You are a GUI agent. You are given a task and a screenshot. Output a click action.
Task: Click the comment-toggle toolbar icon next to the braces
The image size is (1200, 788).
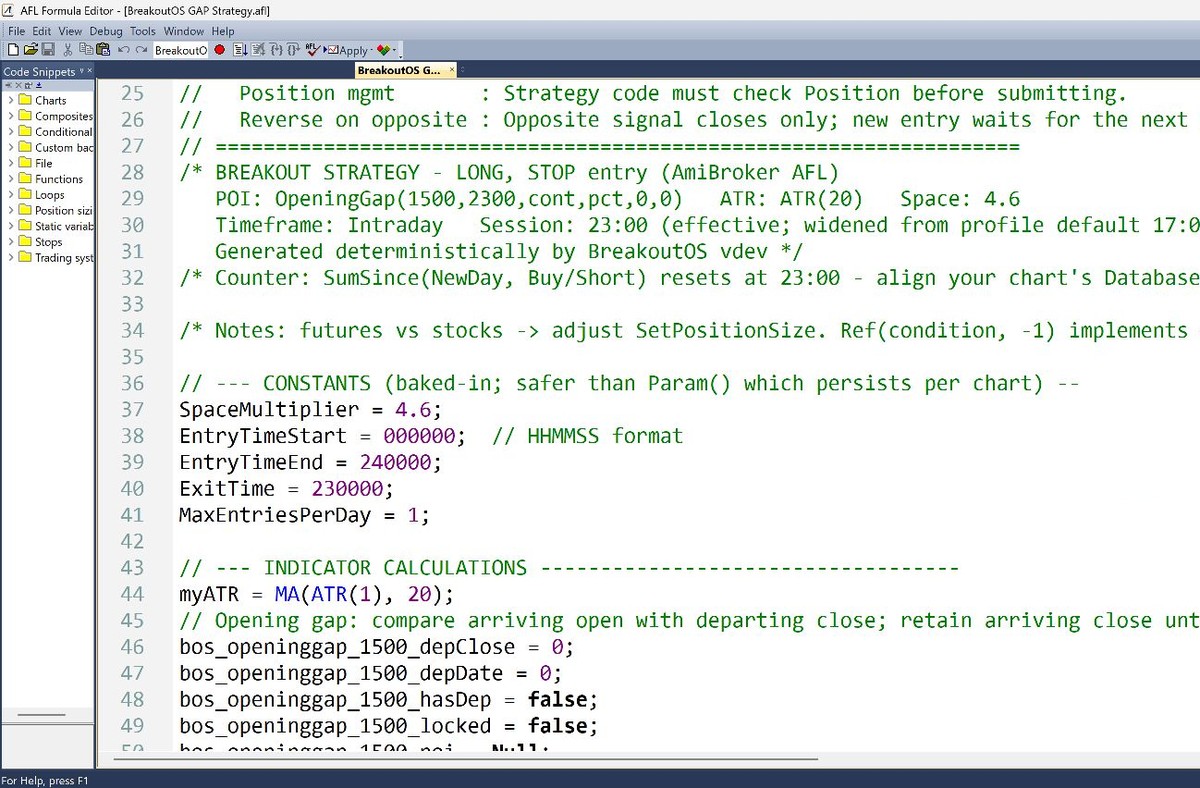258,49
